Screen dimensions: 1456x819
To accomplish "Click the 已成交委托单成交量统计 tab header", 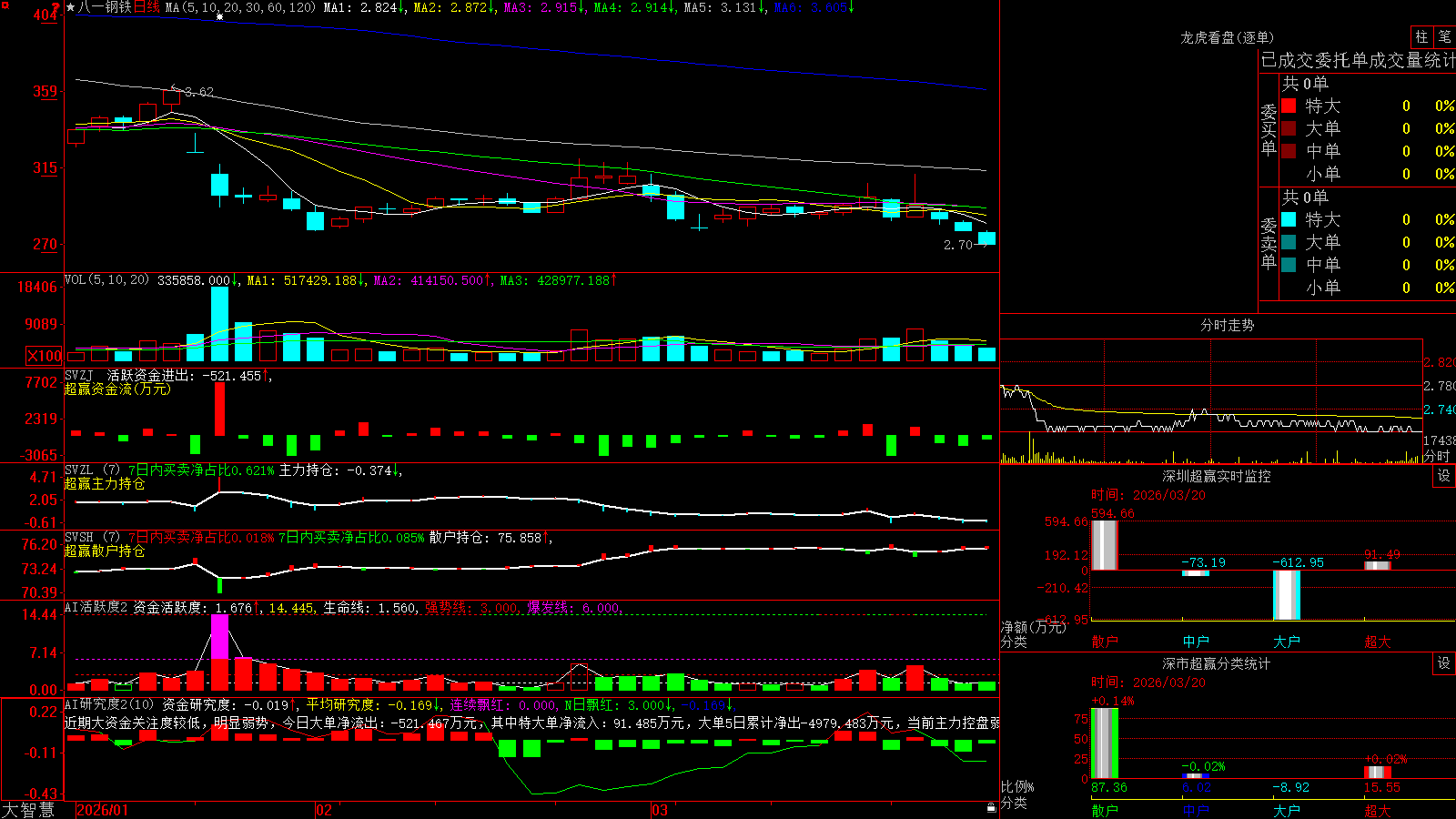I will [x=1358, y=60].
